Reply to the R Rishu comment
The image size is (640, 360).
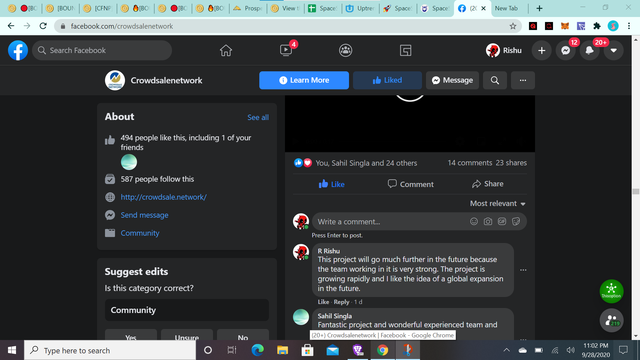coord(341,302)
